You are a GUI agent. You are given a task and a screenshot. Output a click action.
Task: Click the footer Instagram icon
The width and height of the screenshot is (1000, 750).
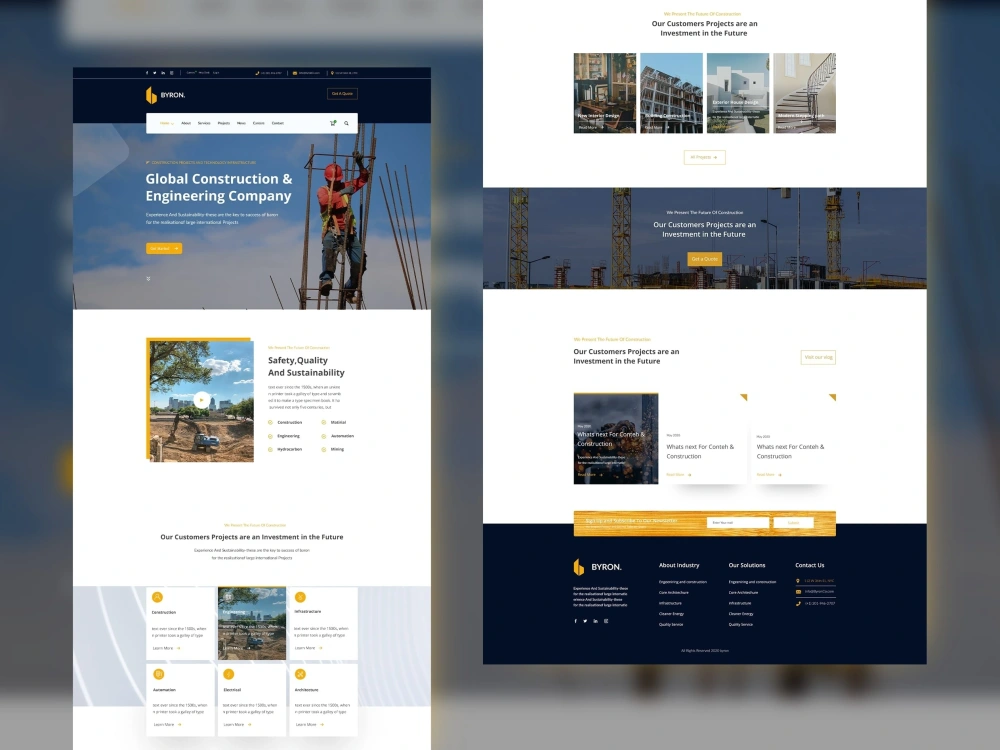pos(606,621)
